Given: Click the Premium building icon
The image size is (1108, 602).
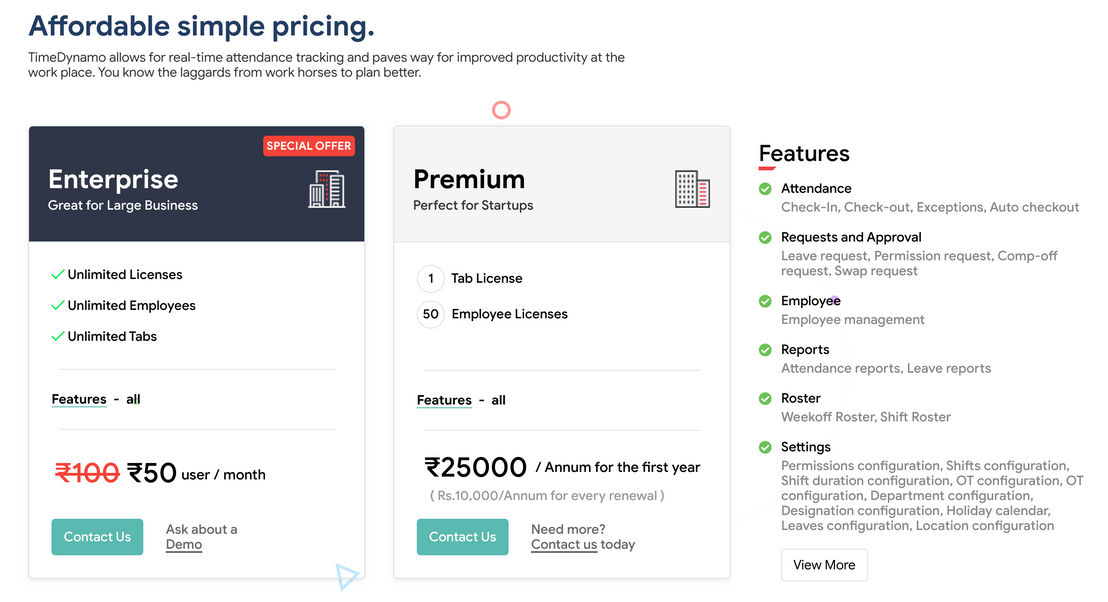Looking at the screenshot, I should click(692, 189).
